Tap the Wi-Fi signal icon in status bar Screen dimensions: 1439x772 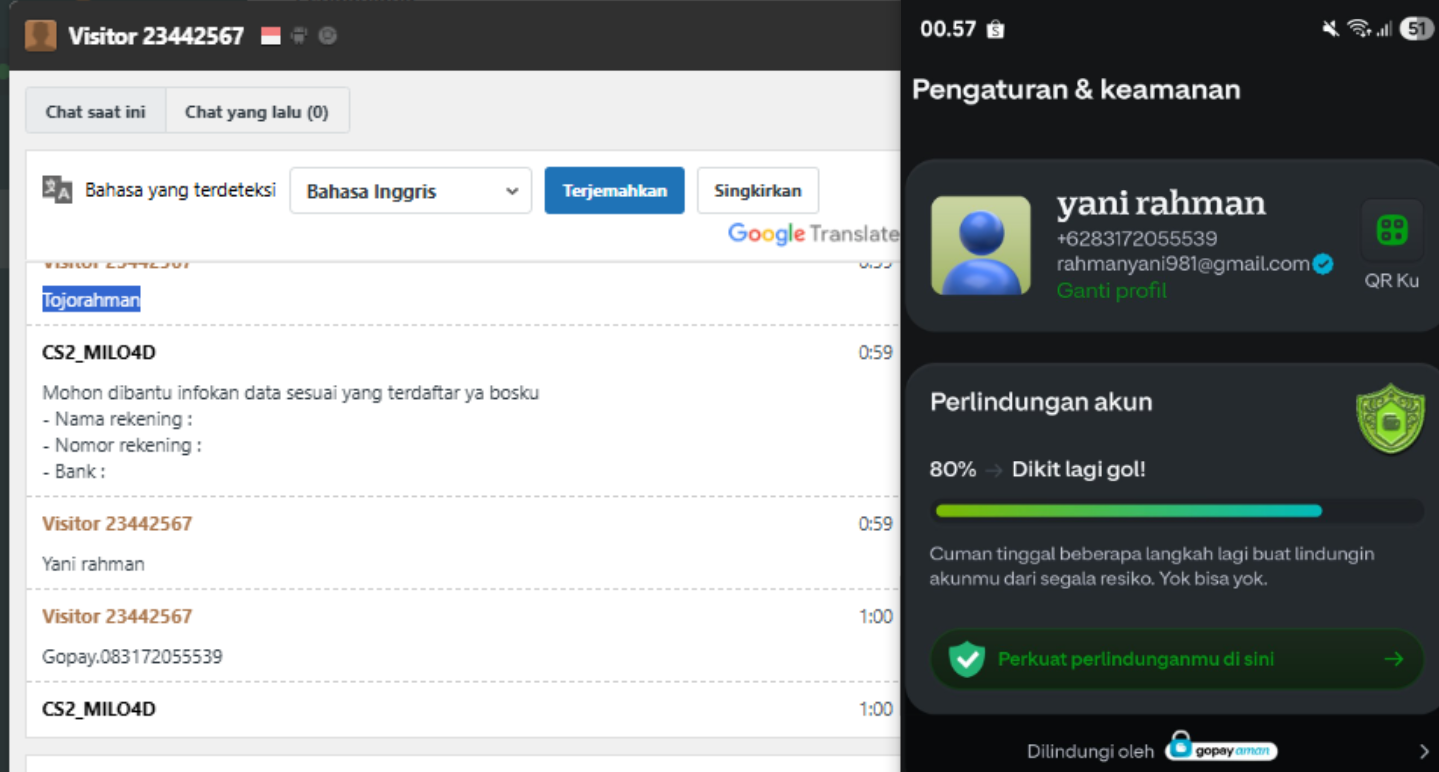point(1358,29)
